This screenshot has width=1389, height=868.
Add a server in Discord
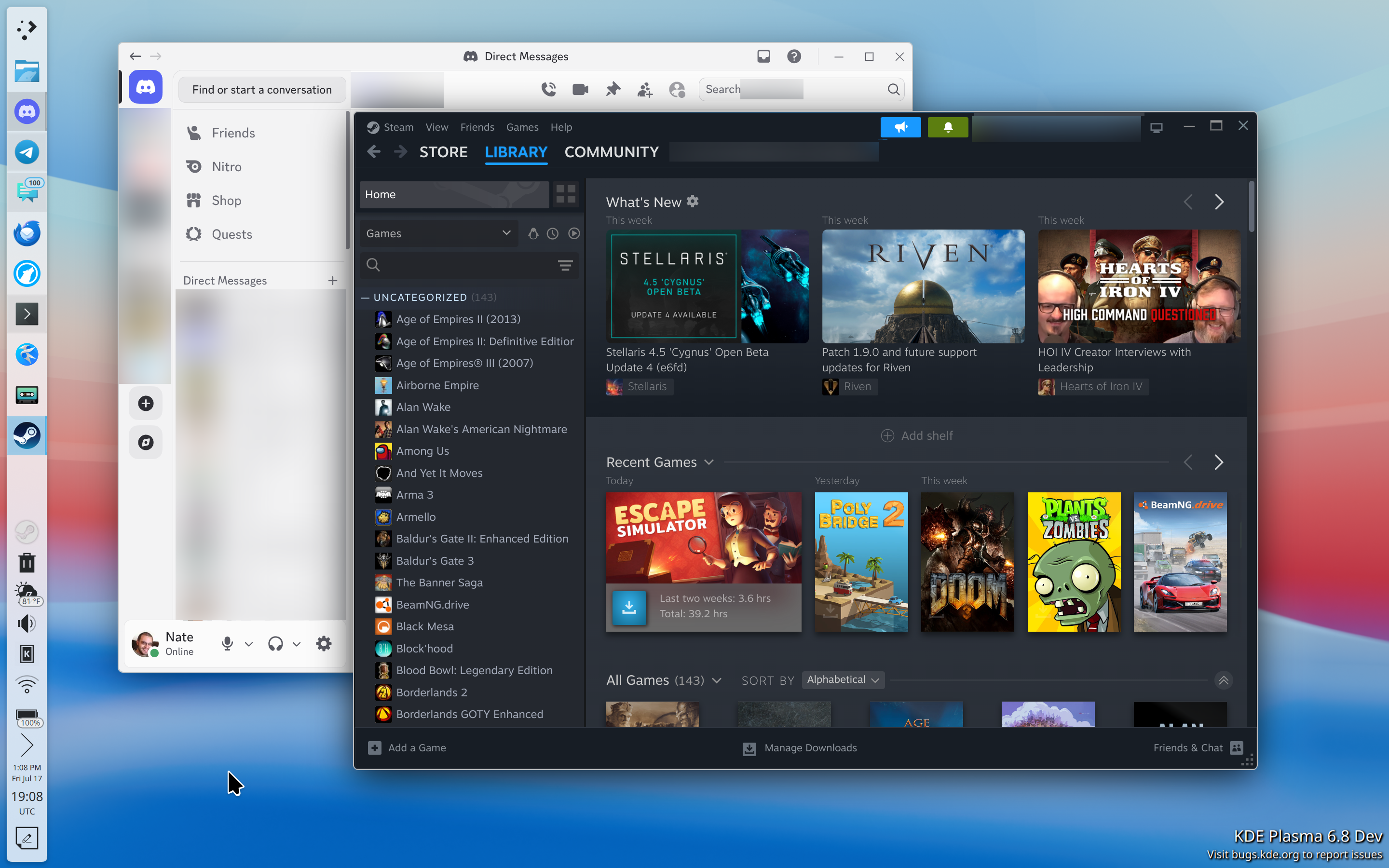[x=146, y=404]
